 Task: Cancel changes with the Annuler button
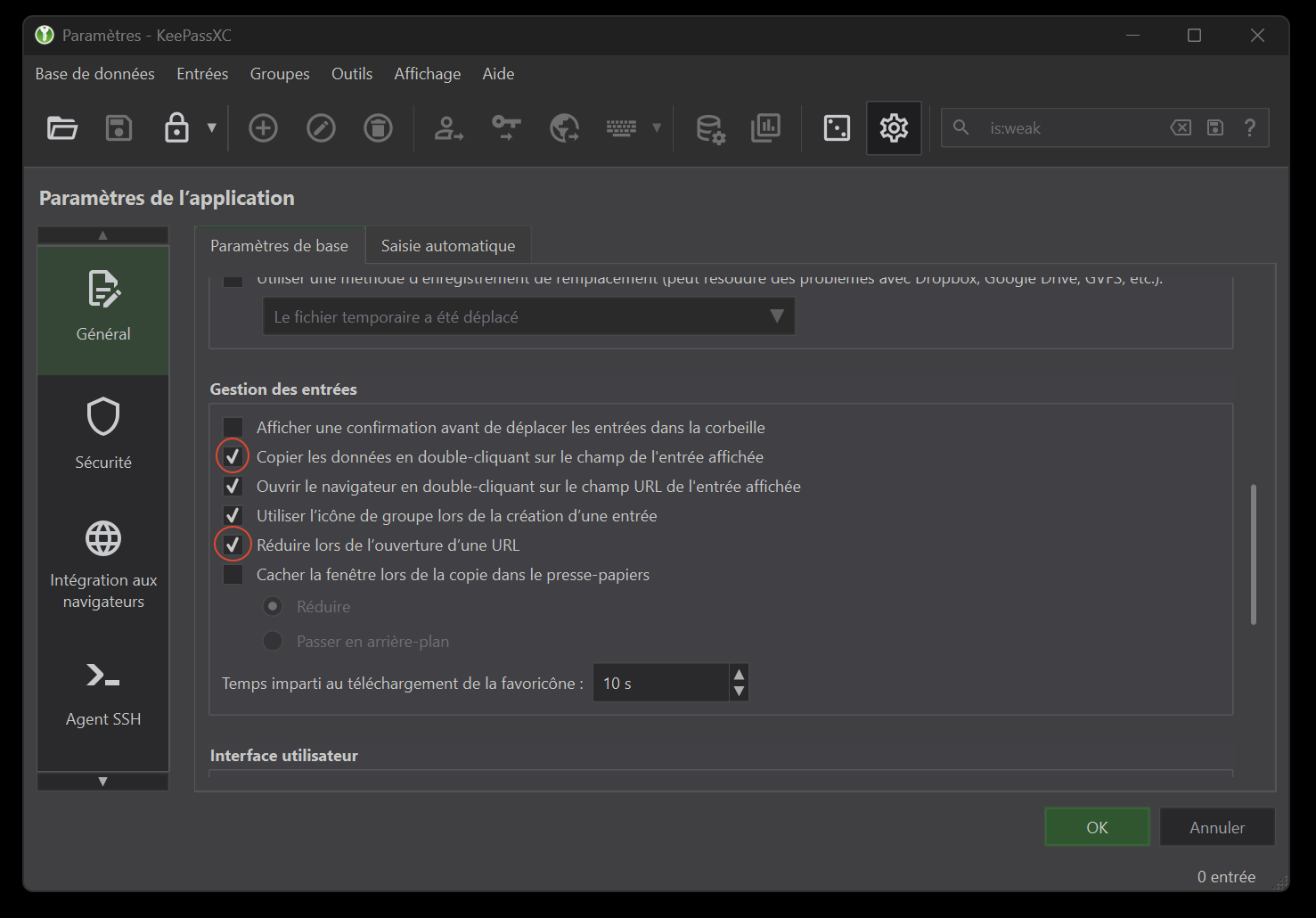pyautogui.click(x=1217, y=827)
